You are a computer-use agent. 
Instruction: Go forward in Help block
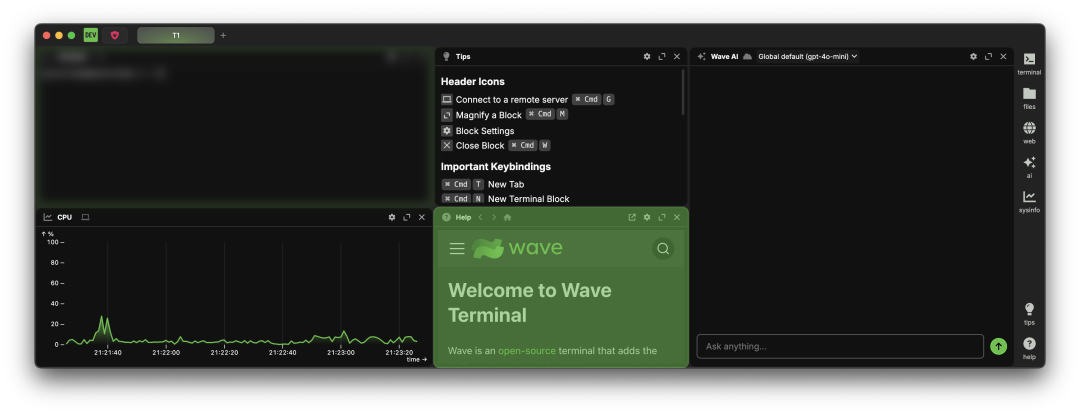tap(494, 217)
